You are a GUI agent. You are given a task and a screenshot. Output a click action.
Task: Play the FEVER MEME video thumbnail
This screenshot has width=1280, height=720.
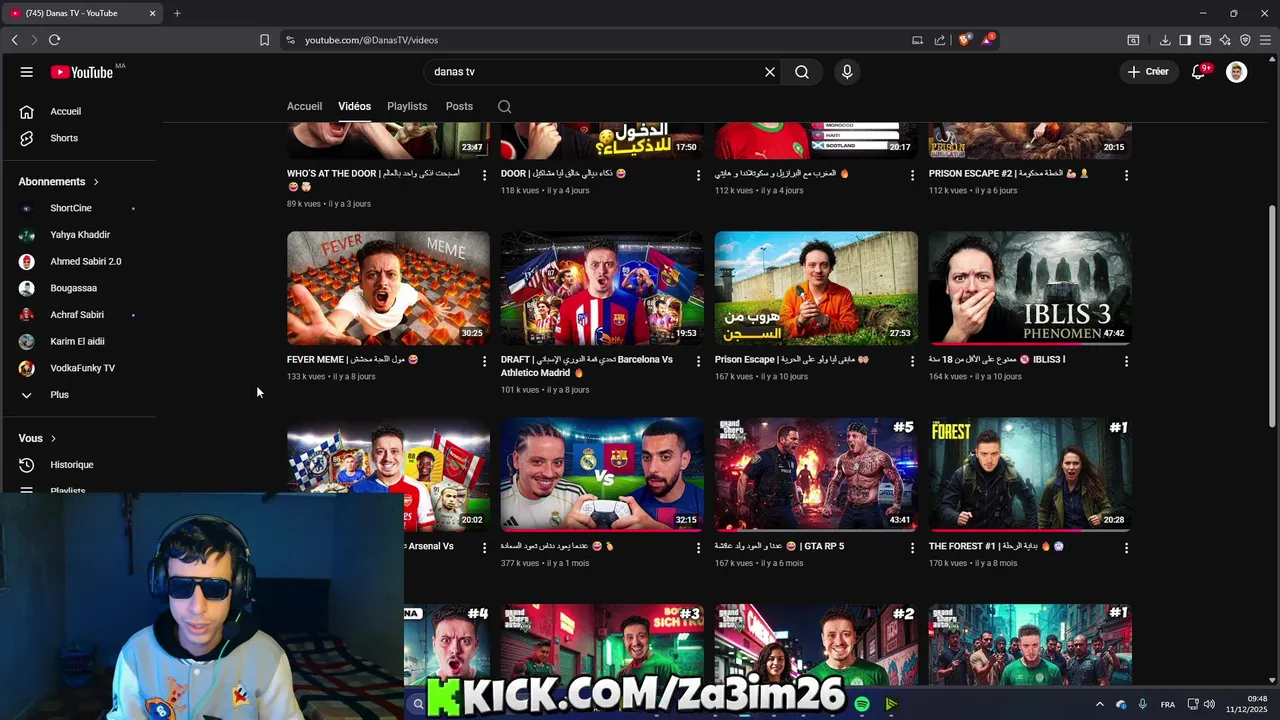tap(388, 288)
